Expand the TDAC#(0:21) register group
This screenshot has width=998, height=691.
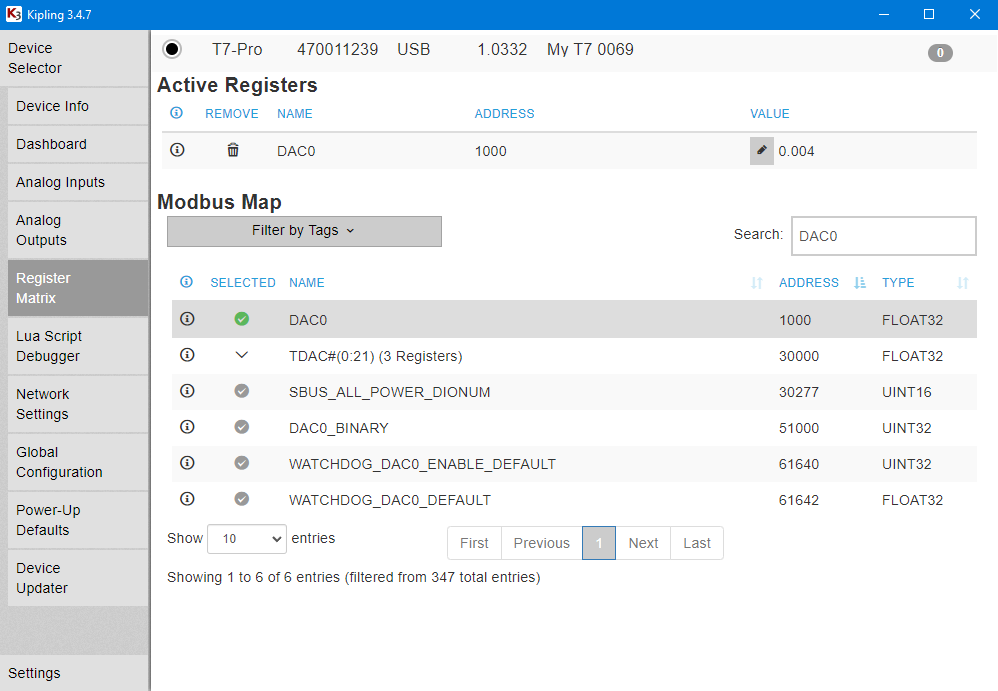242,355
